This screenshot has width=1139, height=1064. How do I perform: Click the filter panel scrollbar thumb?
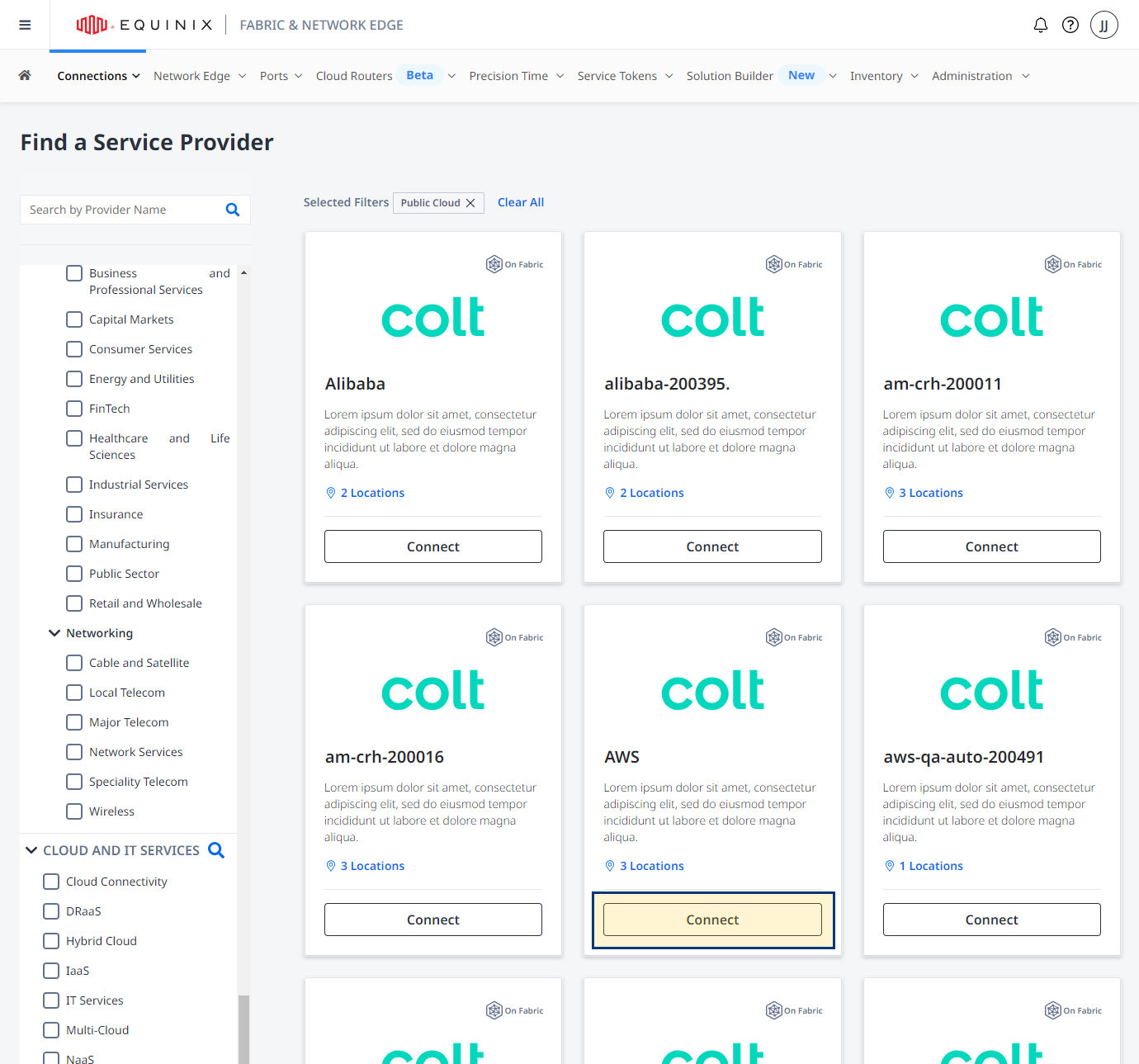[x=243, y=1029]
